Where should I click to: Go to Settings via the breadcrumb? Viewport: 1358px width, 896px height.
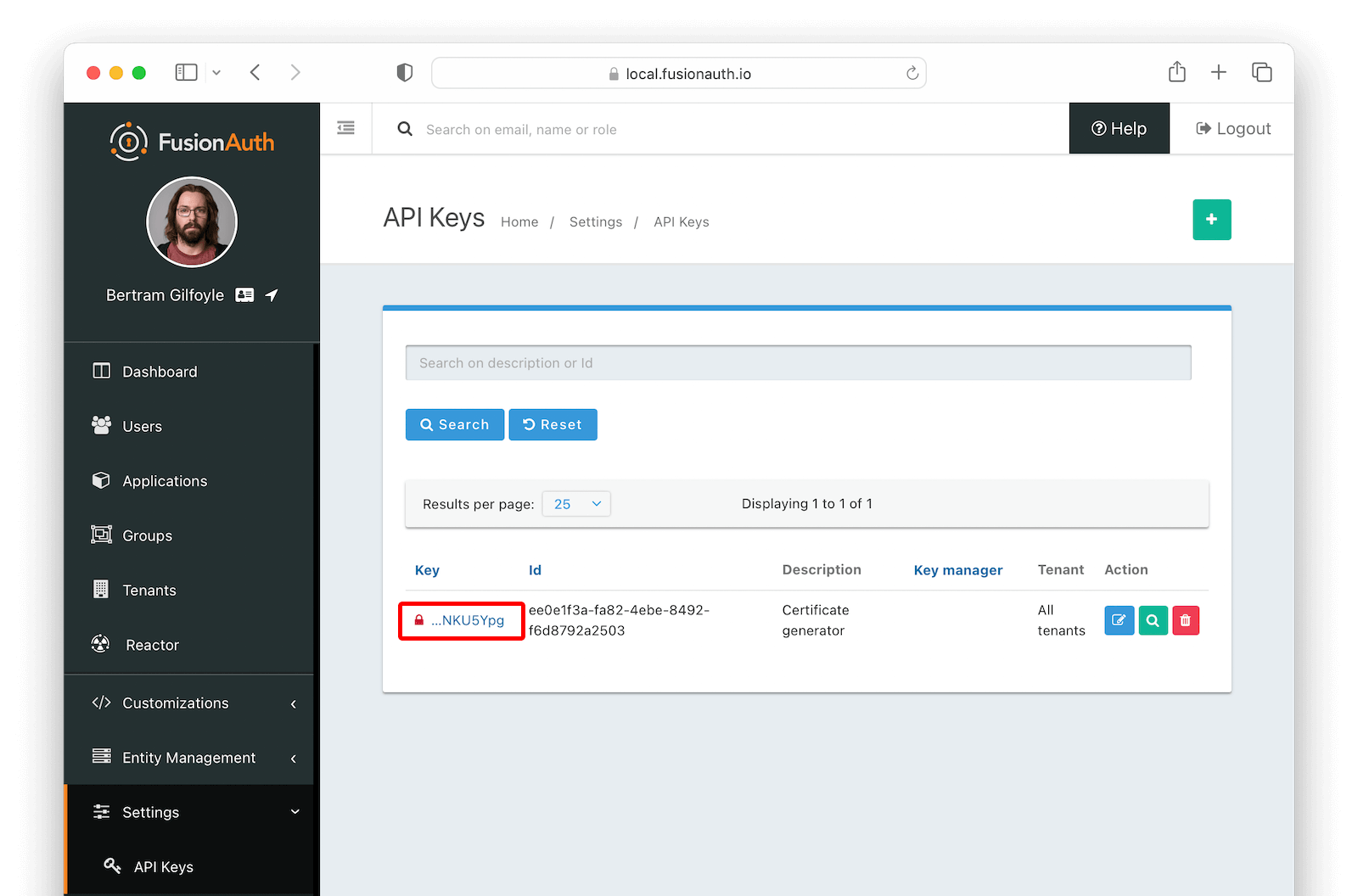595,221
